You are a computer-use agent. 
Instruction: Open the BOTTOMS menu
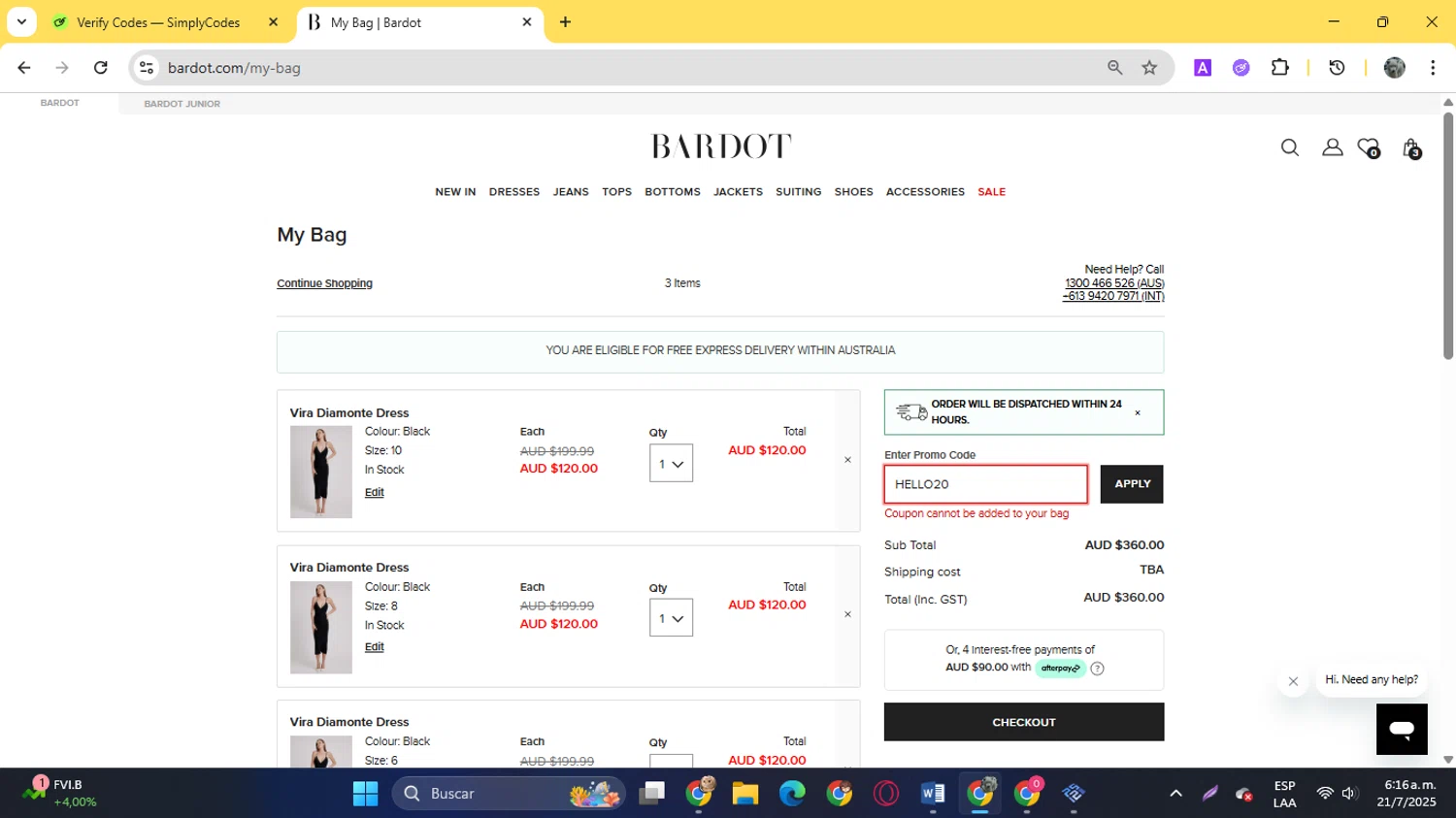(x=673, y=192)
